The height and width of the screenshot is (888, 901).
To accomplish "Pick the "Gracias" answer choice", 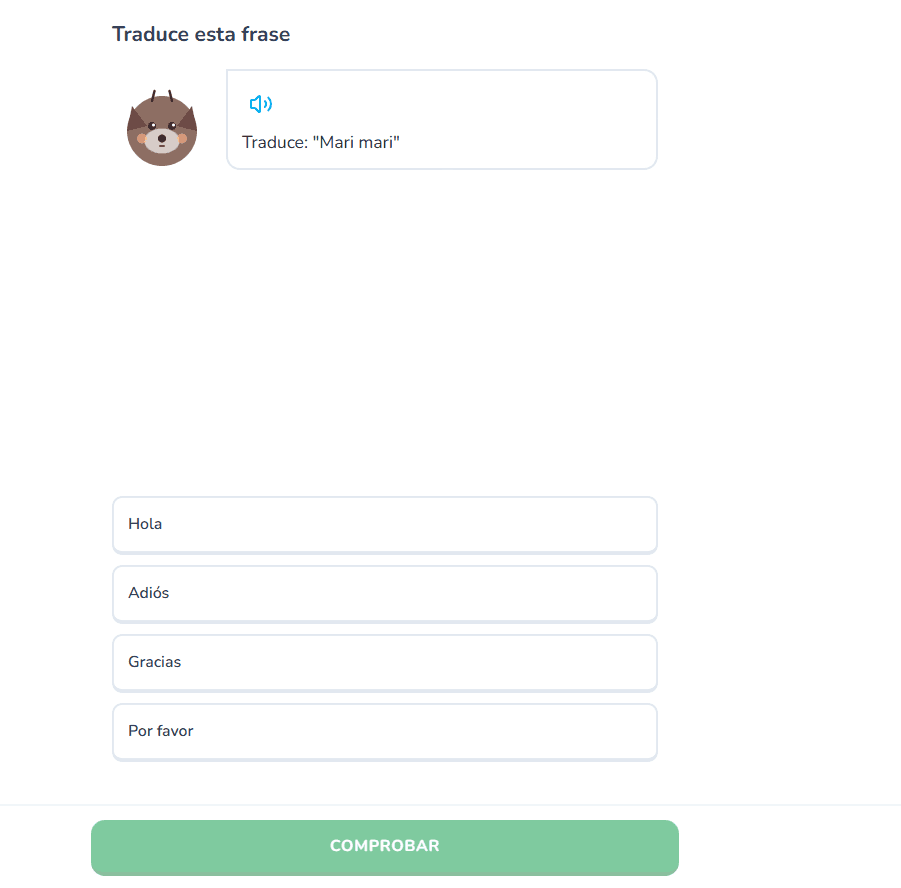I will click(384, 662).
